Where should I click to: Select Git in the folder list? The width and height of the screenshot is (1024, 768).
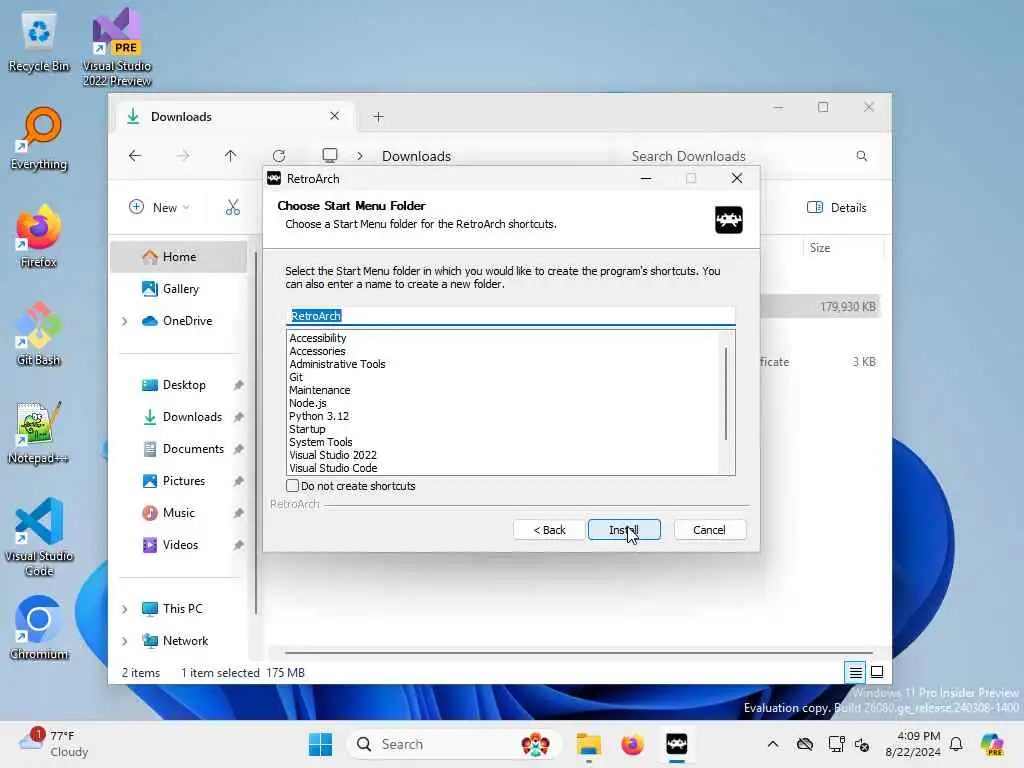pos(296,377)
